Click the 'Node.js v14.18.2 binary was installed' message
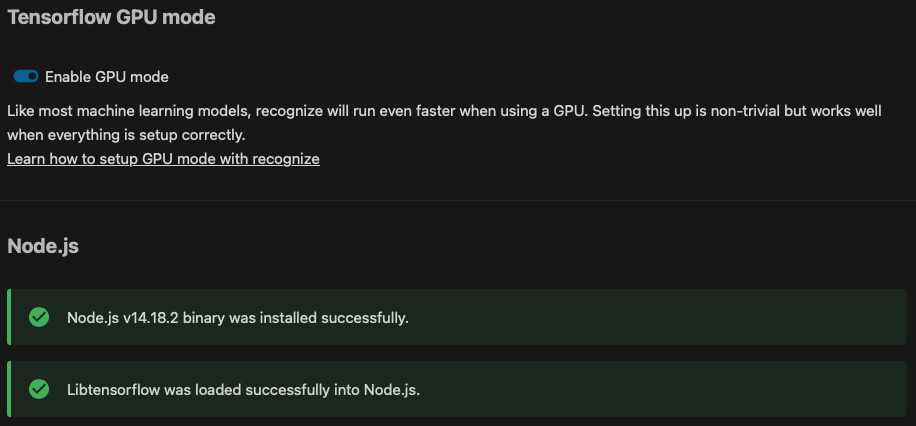Image resolution: width=916 pixels, height=426 pixels. (x=238, y=318)
